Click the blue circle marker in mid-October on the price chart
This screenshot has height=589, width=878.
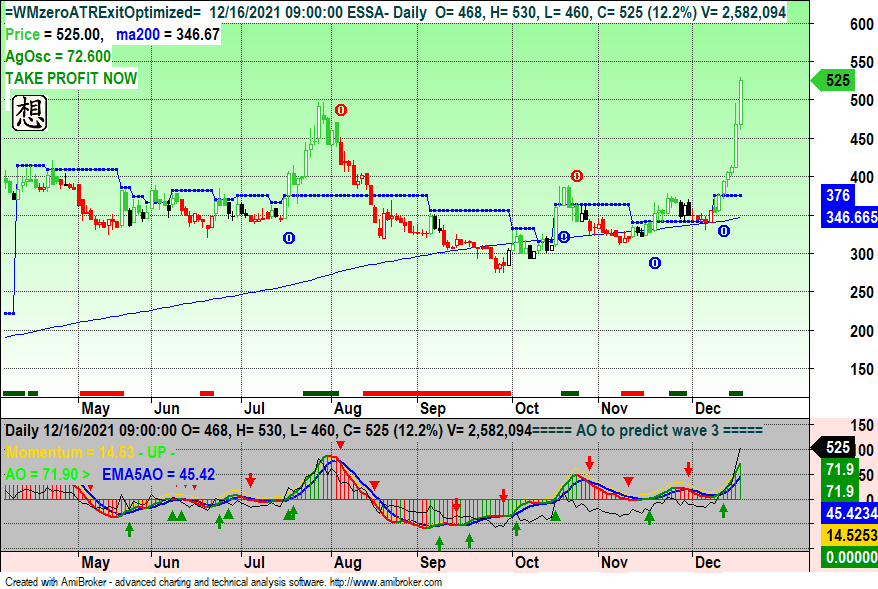pos(564,237)
